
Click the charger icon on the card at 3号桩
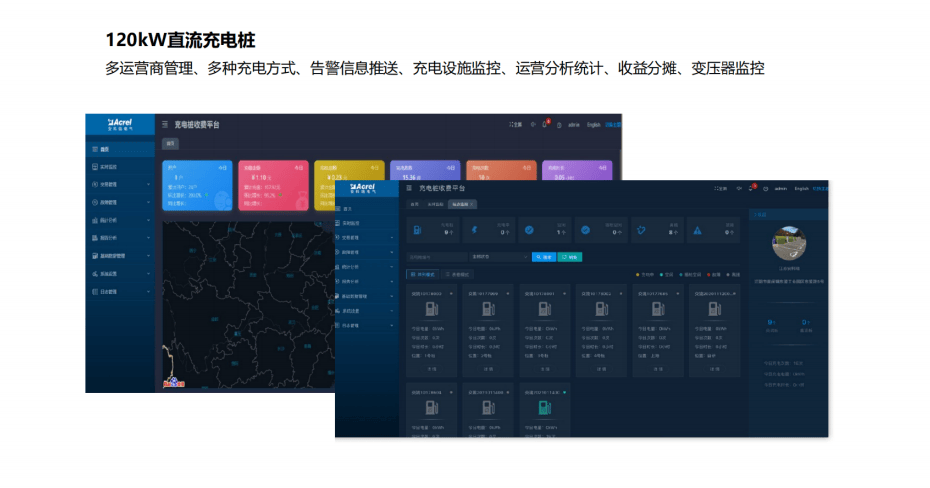(x=544, y=309)
